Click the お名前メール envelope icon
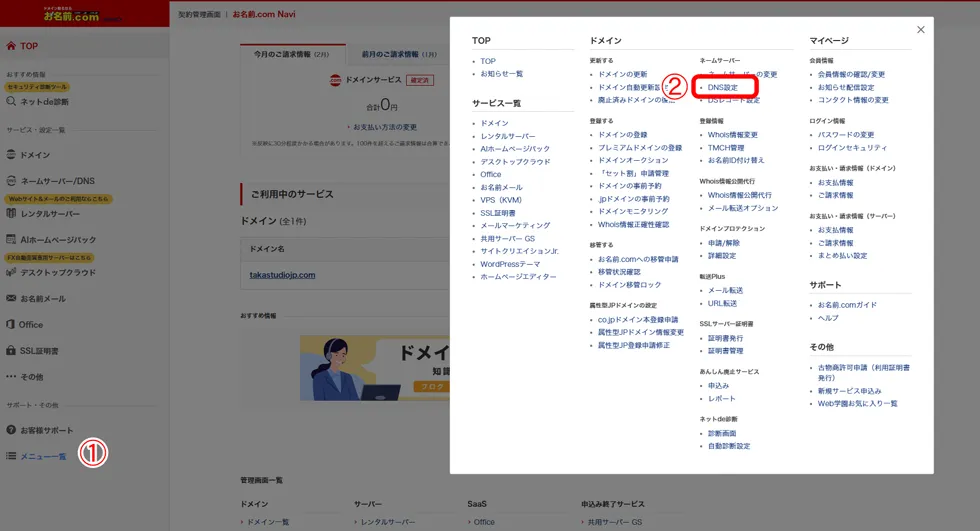 pos(11,298)
